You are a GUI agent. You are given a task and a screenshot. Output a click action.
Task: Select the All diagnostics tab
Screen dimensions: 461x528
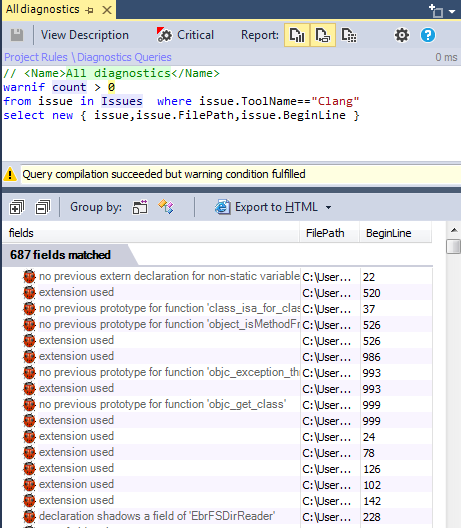(x=42, y=9)
